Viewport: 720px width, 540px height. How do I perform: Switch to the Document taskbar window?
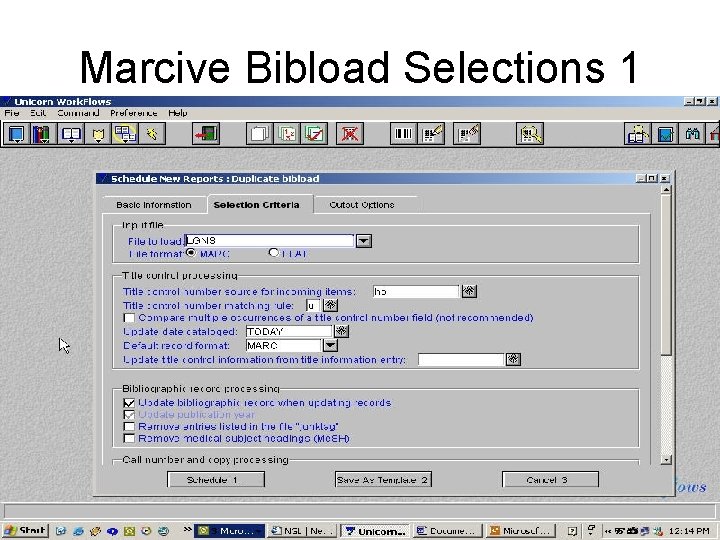(x=448, y=531)
